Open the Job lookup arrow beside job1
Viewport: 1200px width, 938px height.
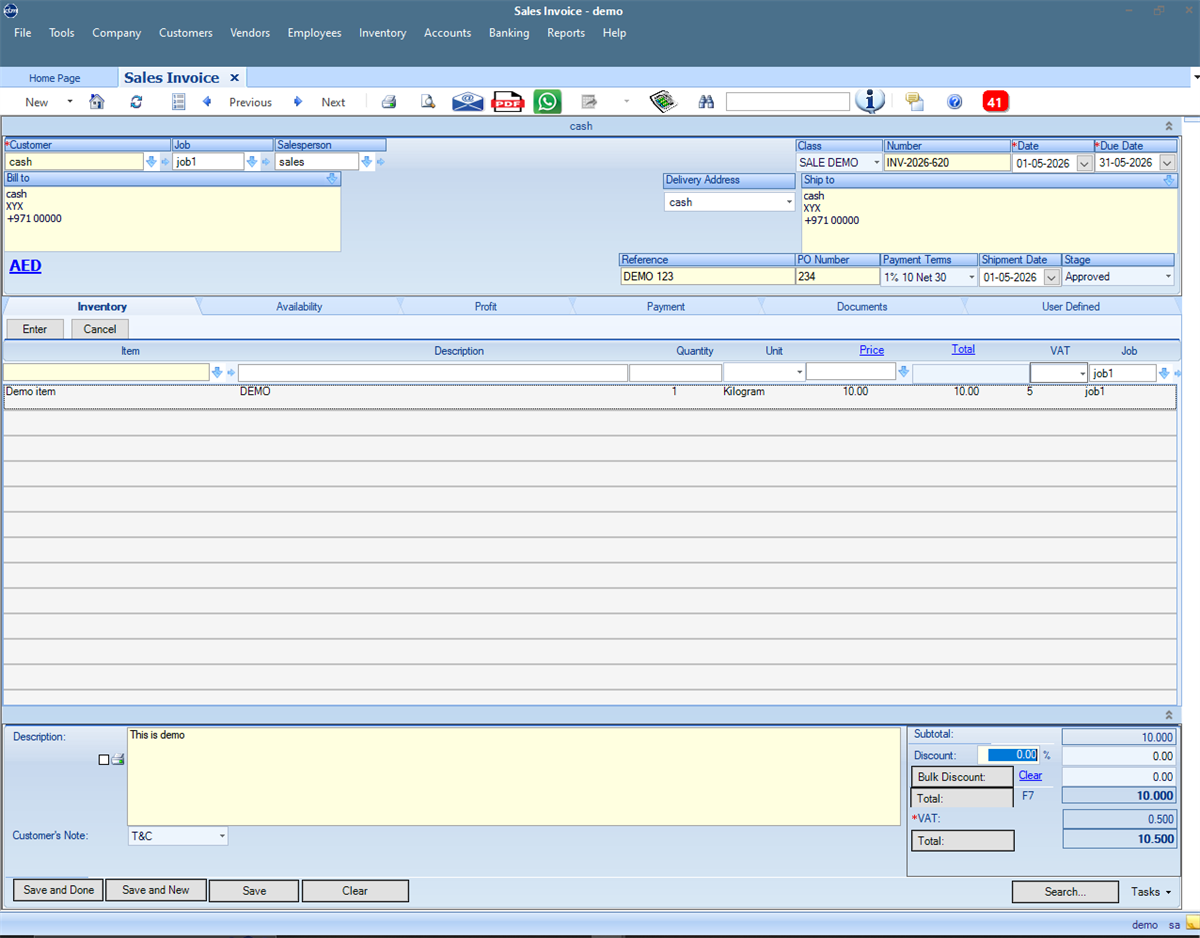pyautogui.click(x=252, y=162)
